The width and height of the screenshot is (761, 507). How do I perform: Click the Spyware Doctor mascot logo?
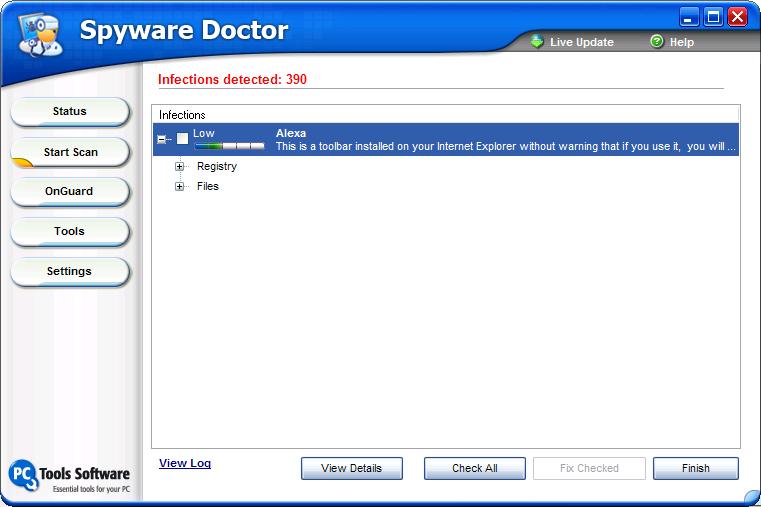(41, 34)
